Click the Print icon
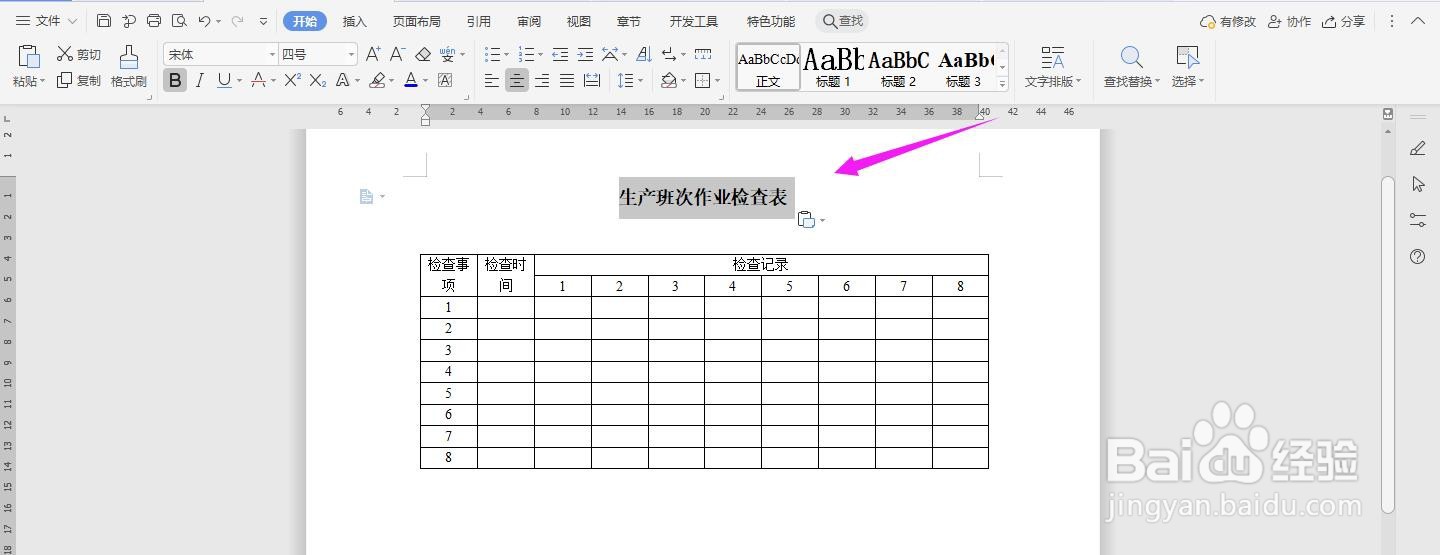Image resolution: width=1440 pixels, height=555 pixels. 154,21
